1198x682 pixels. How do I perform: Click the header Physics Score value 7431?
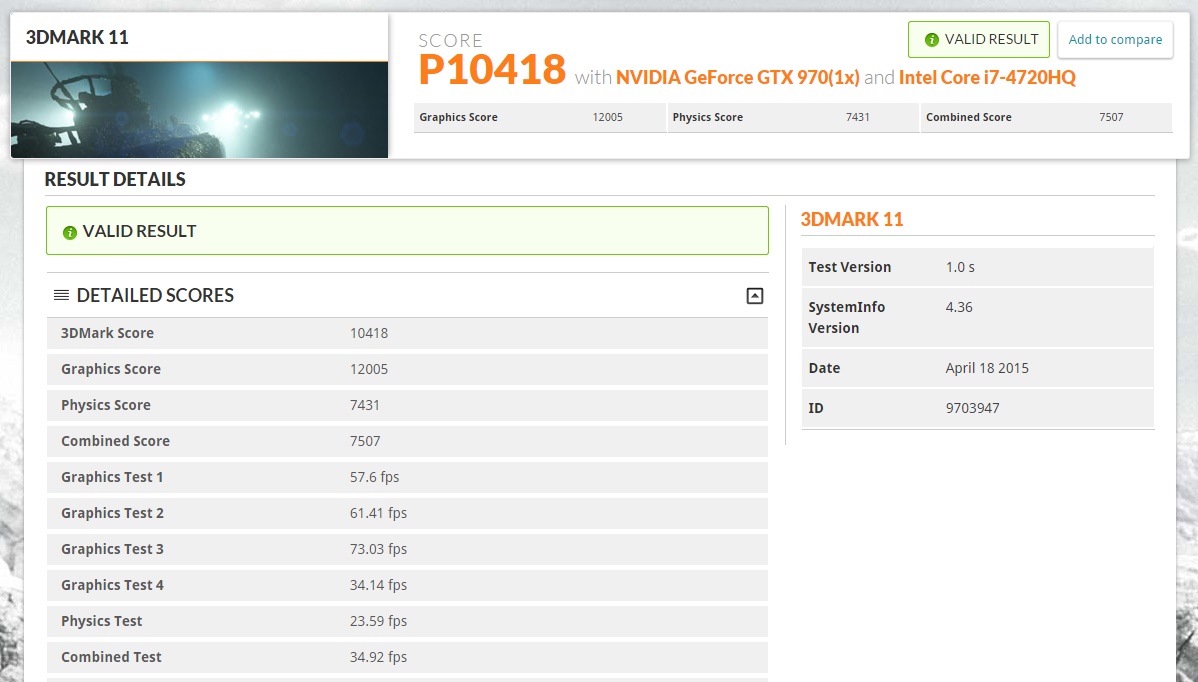[x=857, y=117]
